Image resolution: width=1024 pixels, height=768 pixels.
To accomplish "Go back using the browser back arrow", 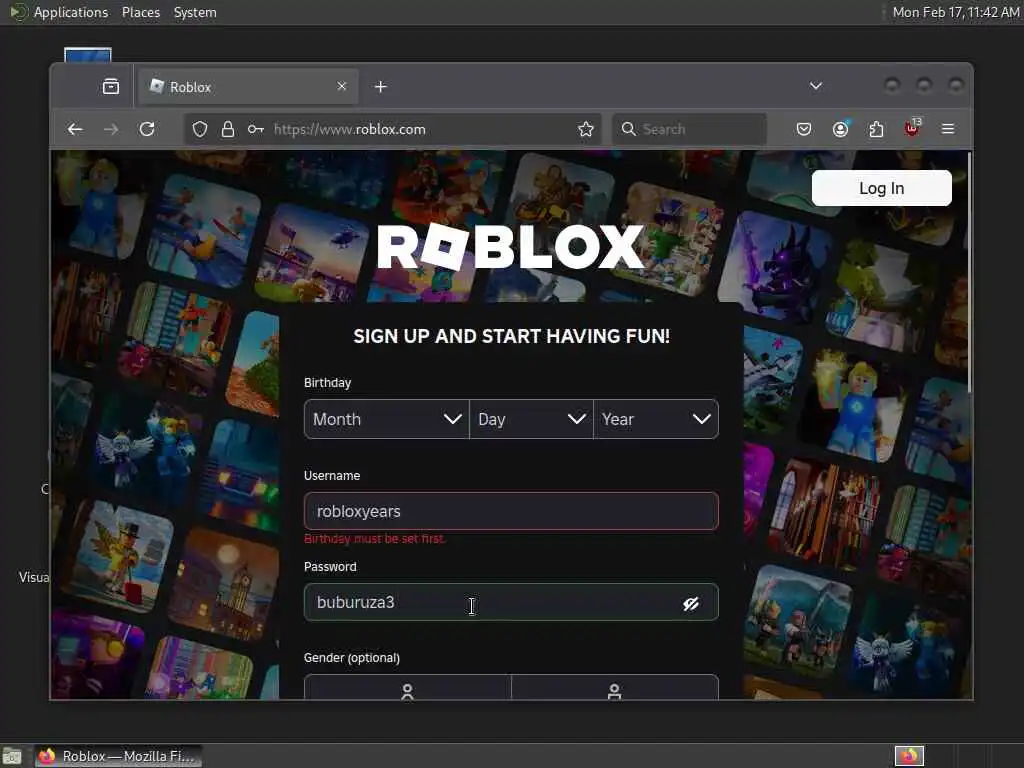I will [x=75, y=129].
